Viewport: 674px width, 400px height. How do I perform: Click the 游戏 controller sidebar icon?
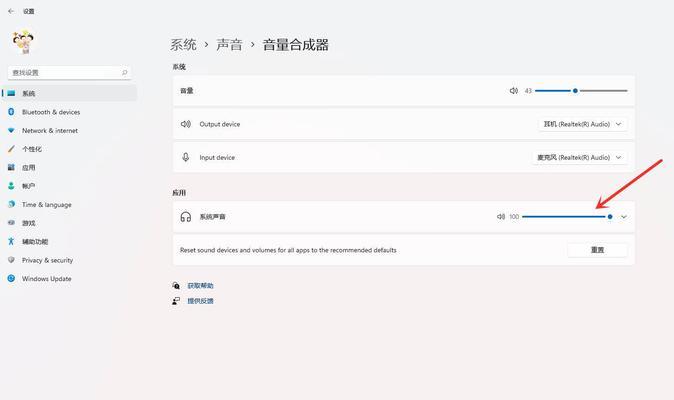(11, 223)
